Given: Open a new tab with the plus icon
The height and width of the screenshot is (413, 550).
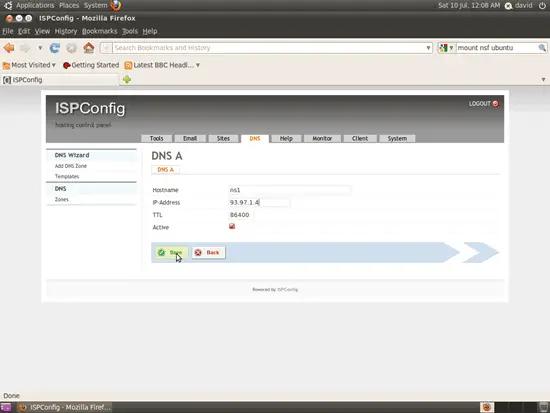Looking at the screenshot, I should pyautogui.click(x=127, y=80).
